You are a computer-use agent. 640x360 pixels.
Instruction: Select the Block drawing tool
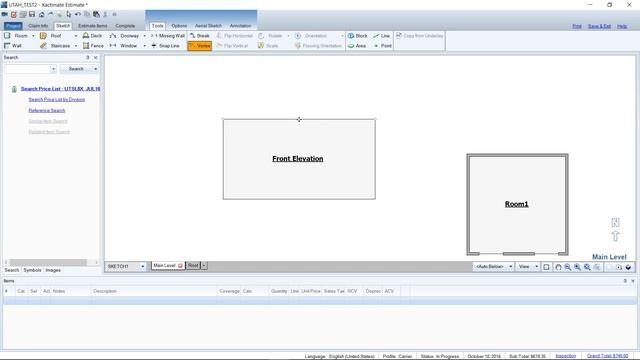(x=358, y=36)
